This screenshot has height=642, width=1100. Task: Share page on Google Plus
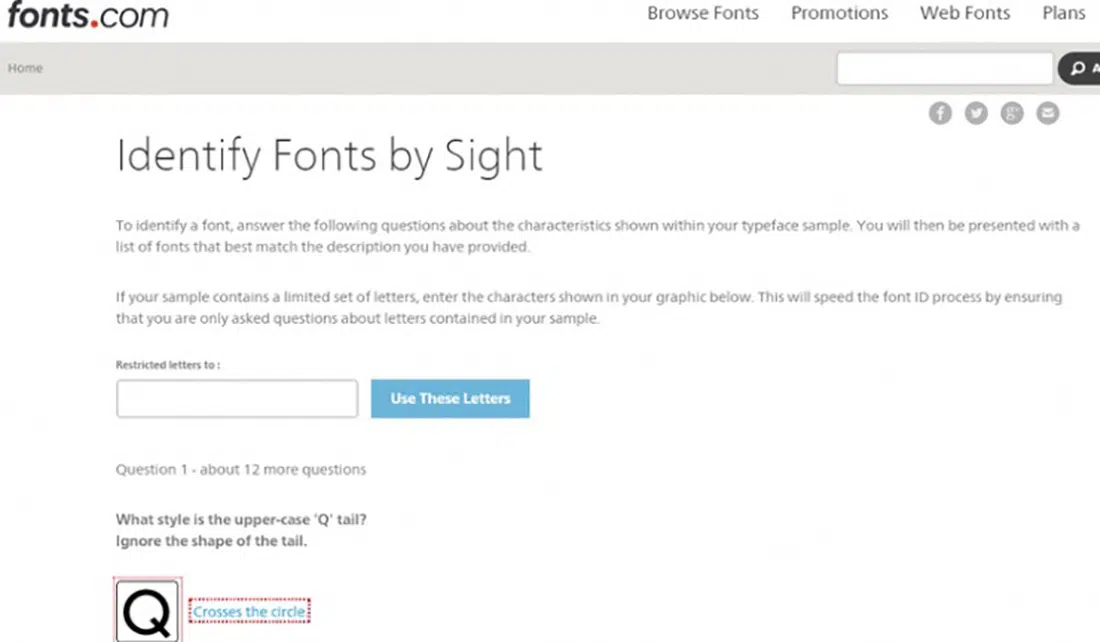(x=1012, y=113)
